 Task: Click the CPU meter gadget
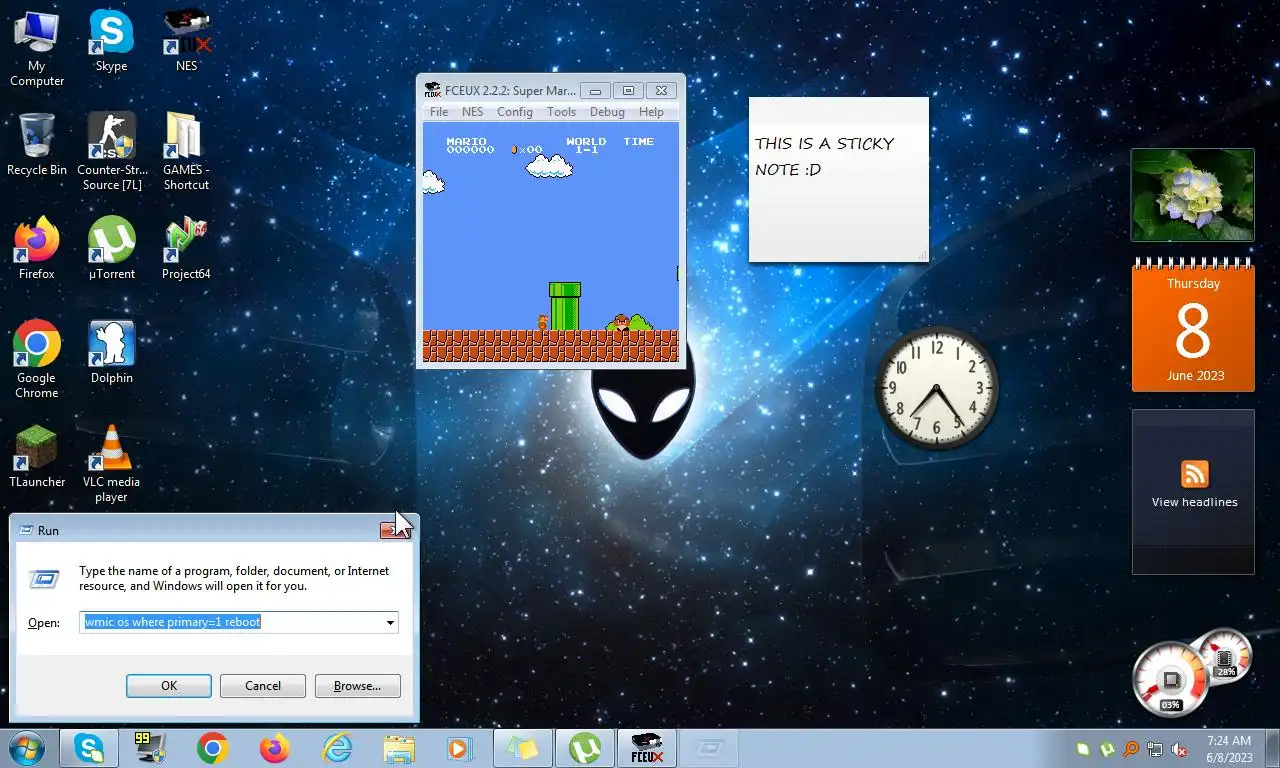click(x=1171, y=680)
